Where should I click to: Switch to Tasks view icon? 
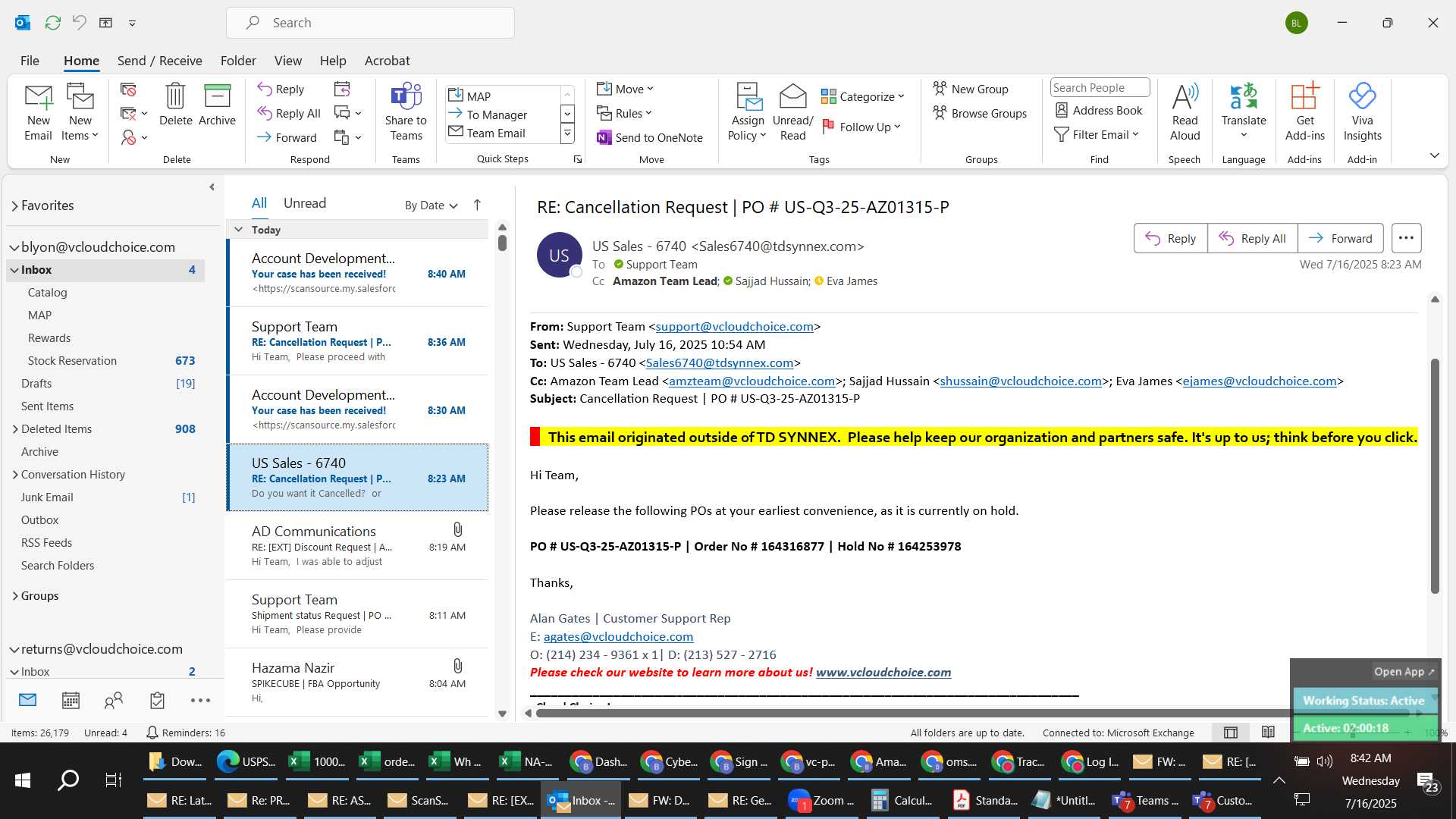[x=157, y=700]
